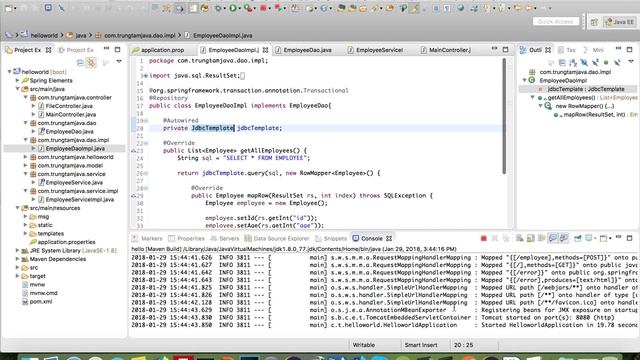Toggle Show Console When Standard Error Changes
This screenshot has height=360, width=640.
pyautogui.click(x=564, y=238)
